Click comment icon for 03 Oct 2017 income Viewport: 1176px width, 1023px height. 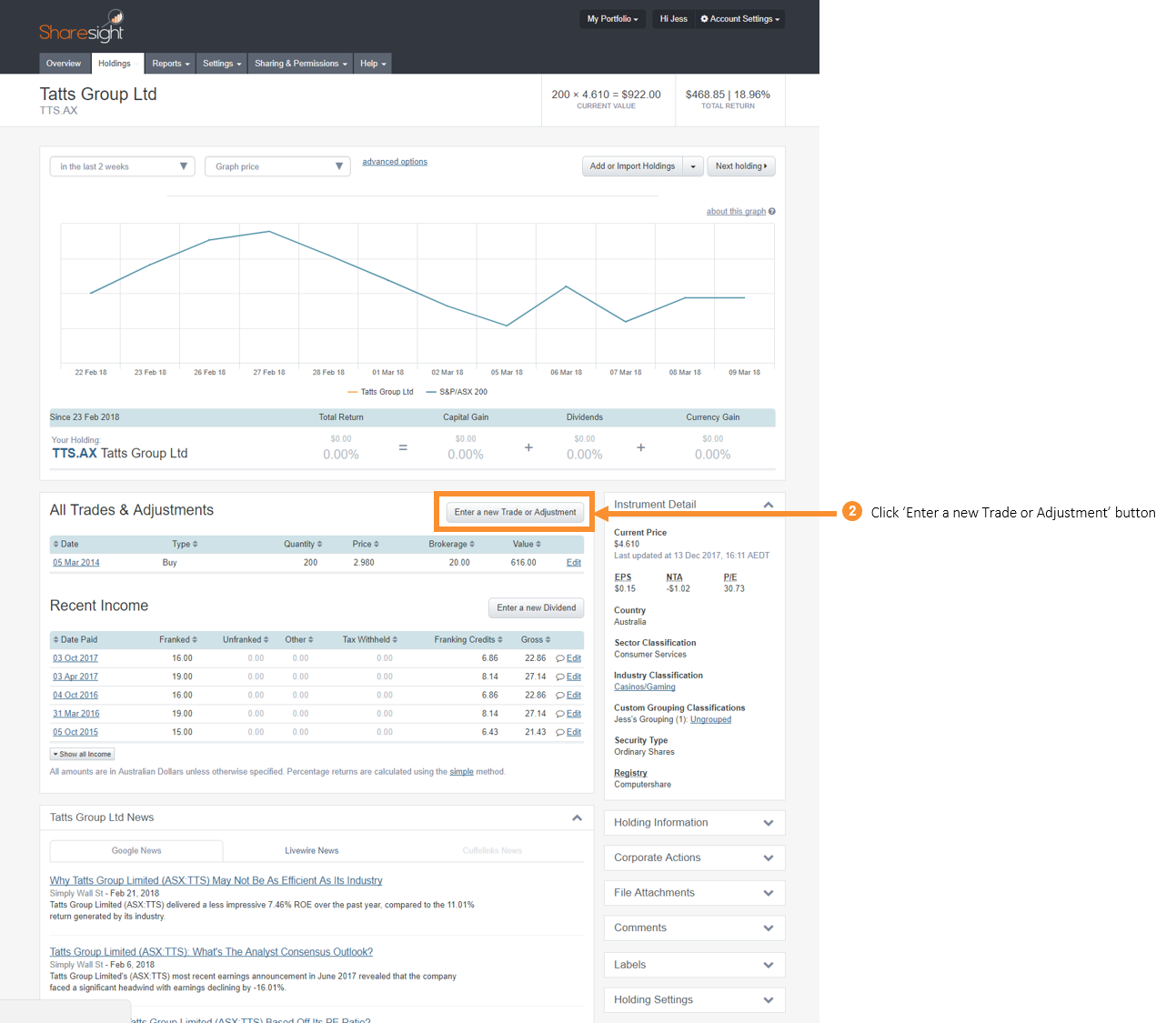click(x=560, y=658)
